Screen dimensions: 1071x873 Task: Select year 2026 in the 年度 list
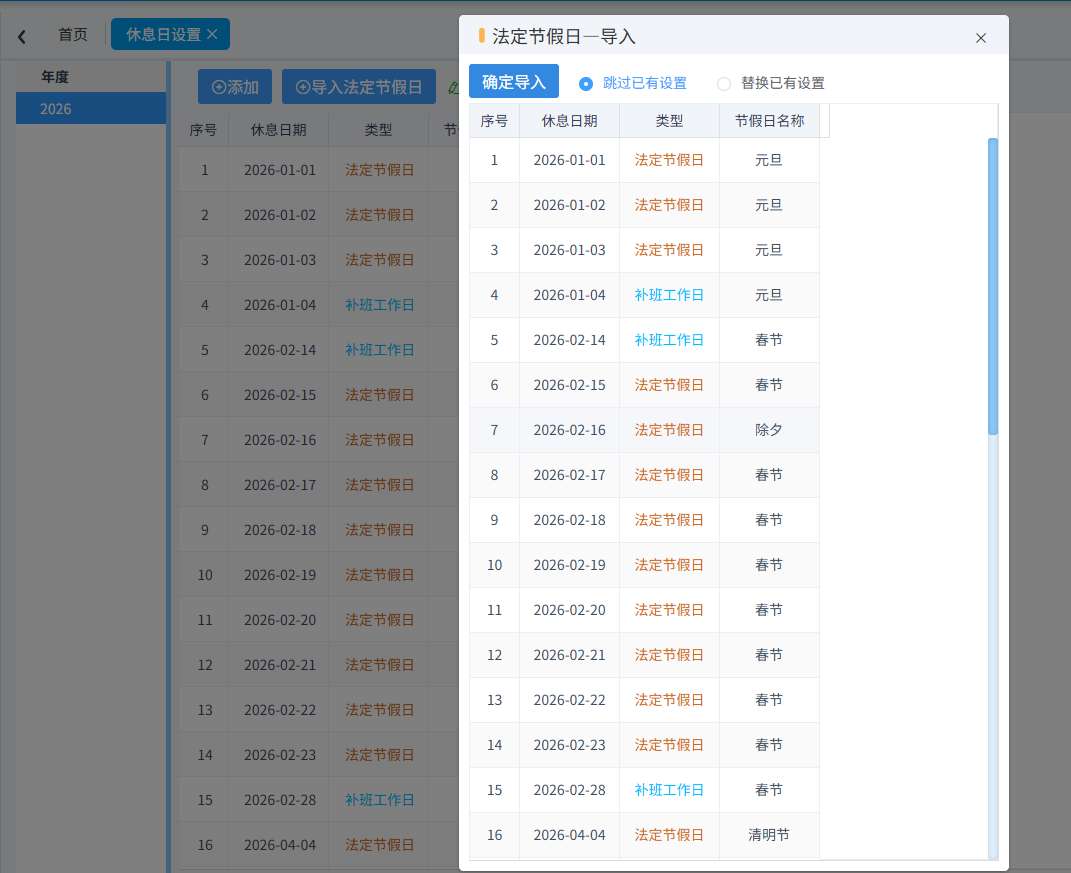point(91,109)
